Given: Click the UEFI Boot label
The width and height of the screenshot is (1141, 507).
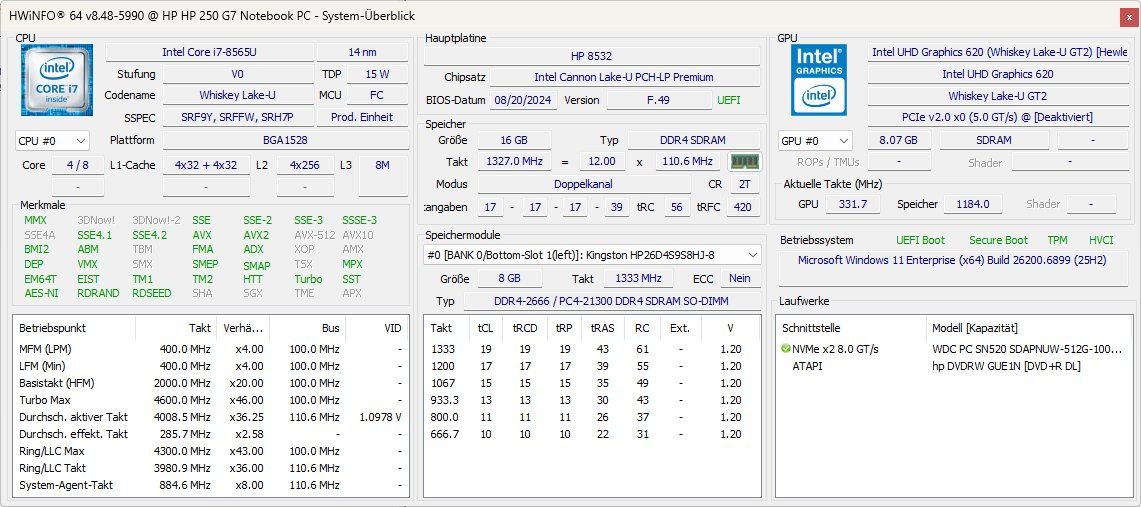Looking at the screenshot, I should (921, 240).
